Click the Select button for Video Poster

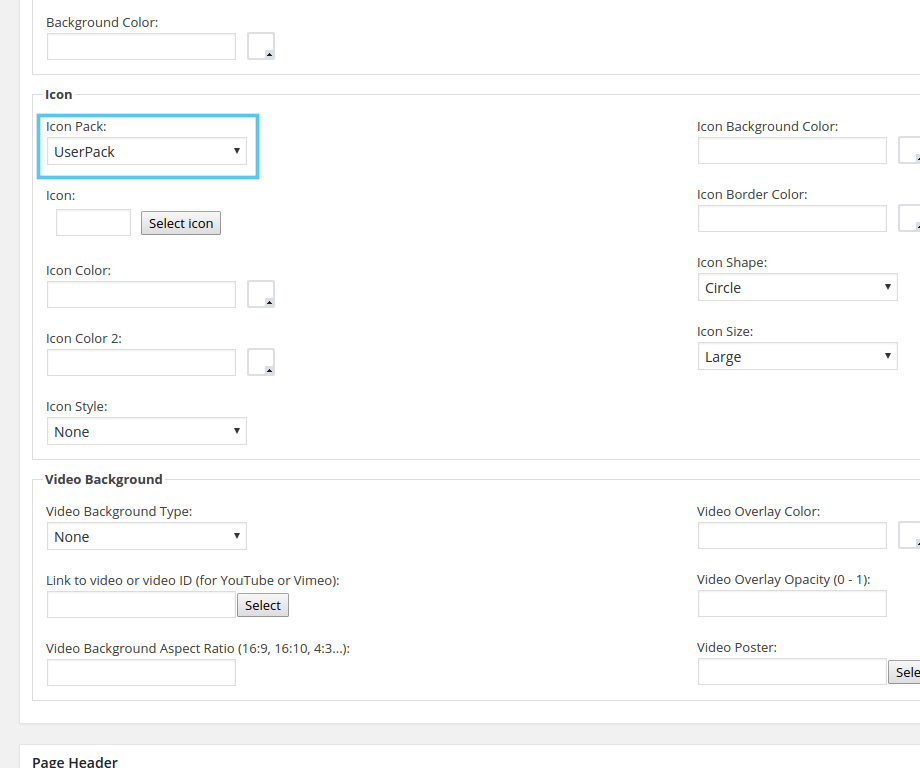coord(905,672)
